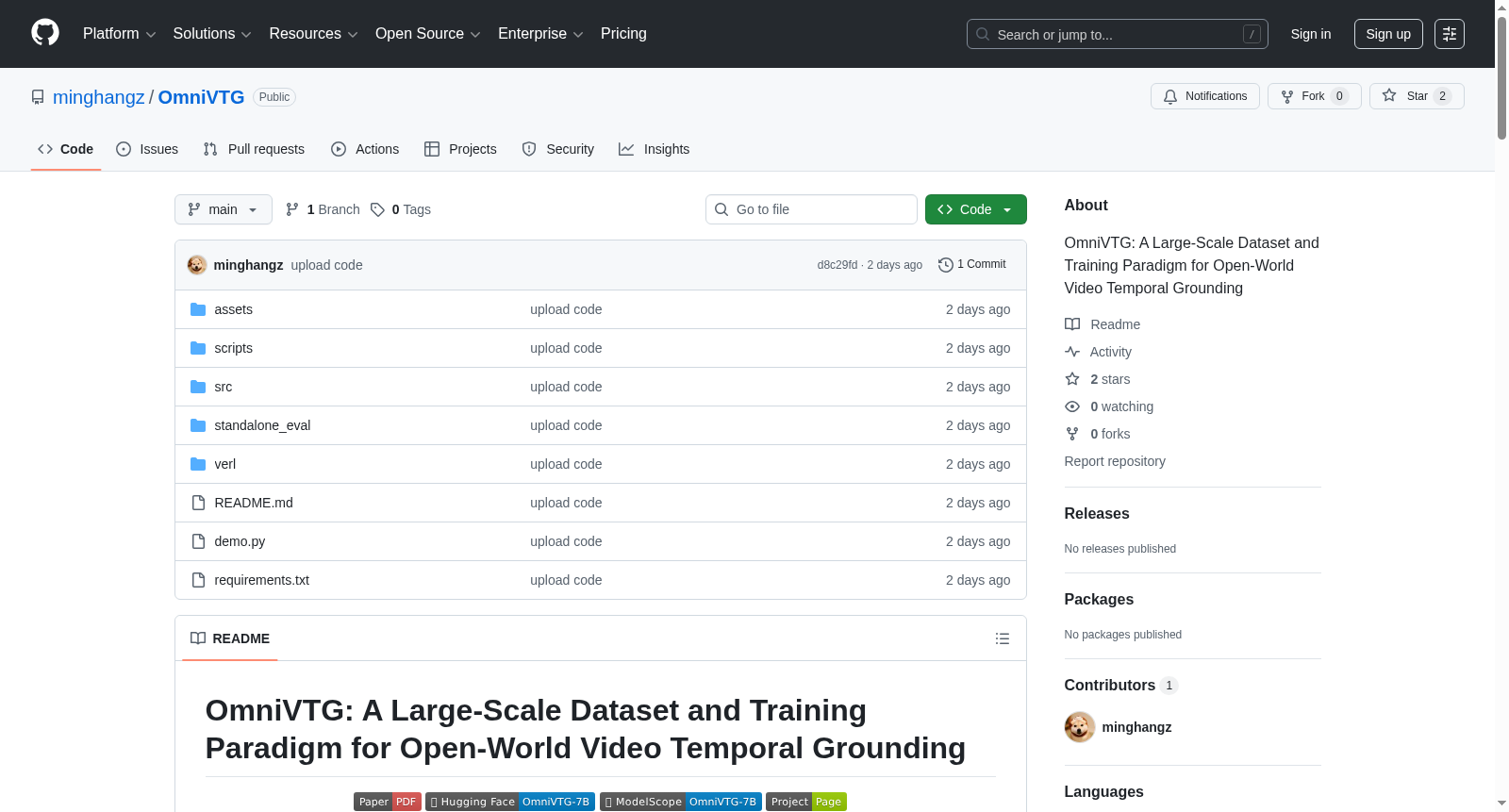Click the README.md file icon

click(198, 503)
